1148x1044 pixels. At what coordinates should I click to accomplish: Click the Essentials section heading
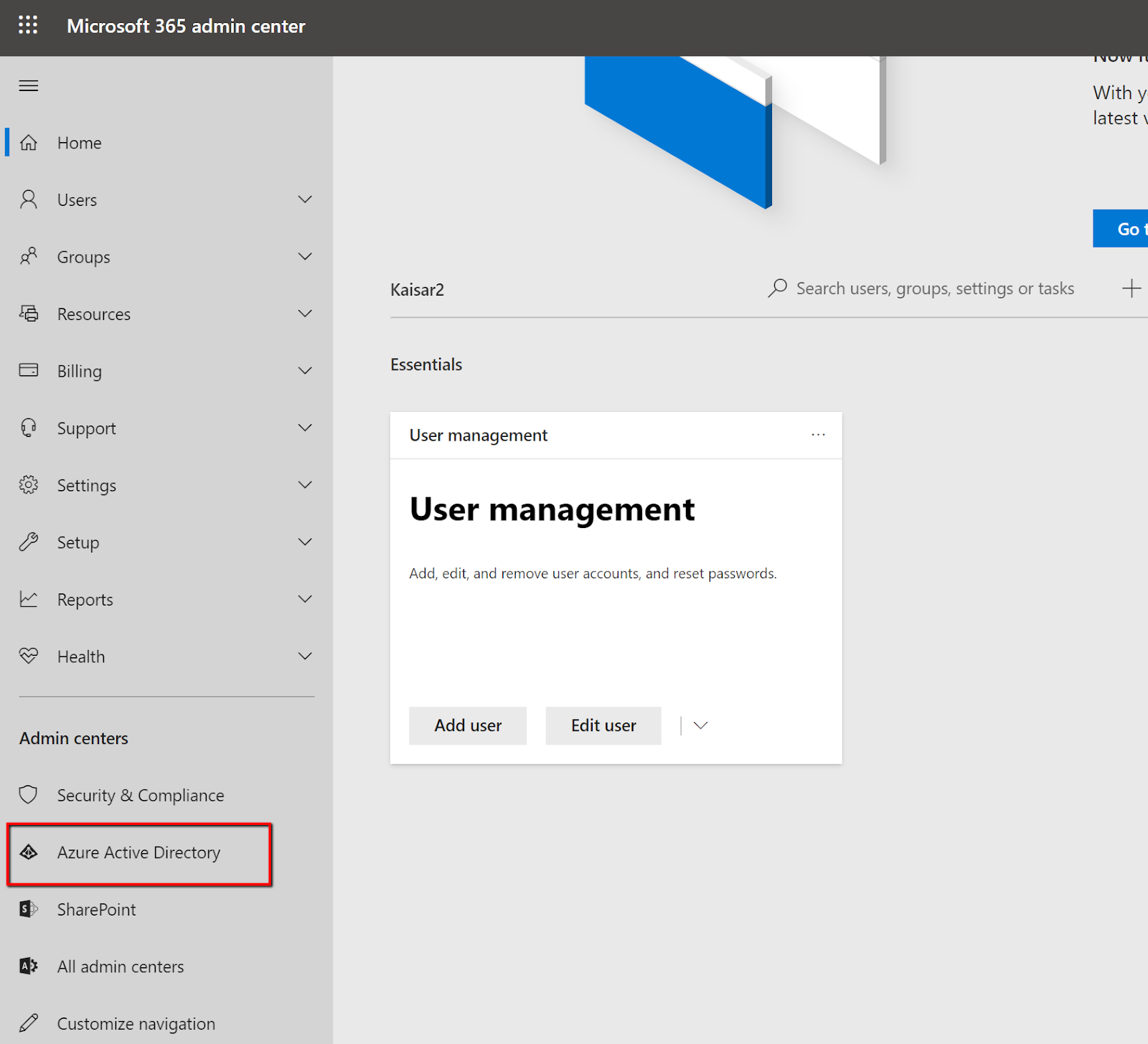pos(426,365)
